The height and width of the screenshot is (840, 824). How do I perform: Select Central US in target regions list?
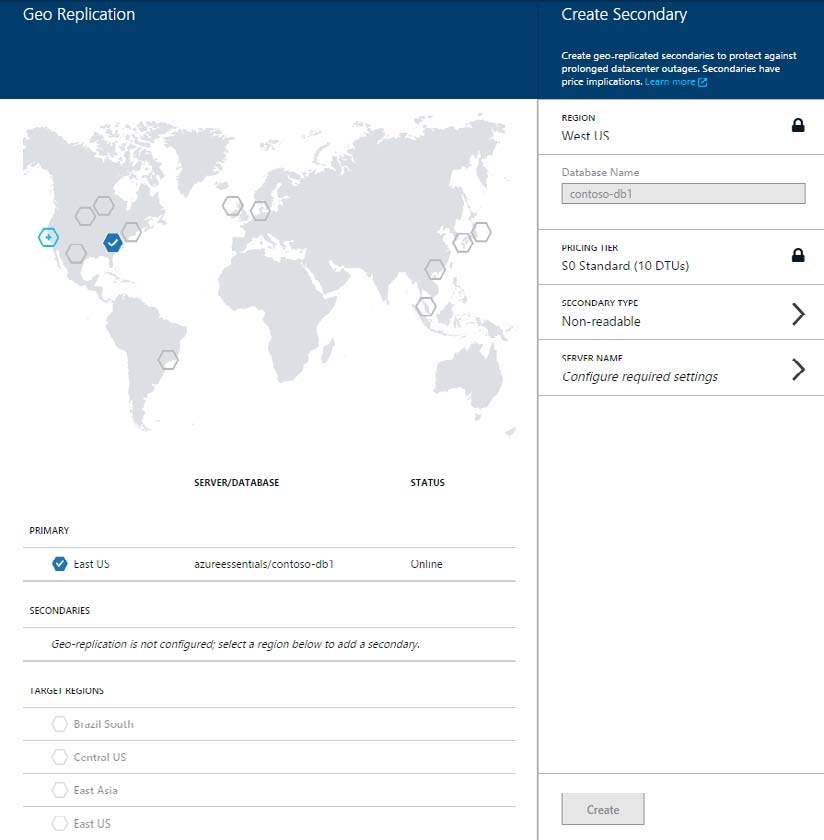click(x=100, y=757)
